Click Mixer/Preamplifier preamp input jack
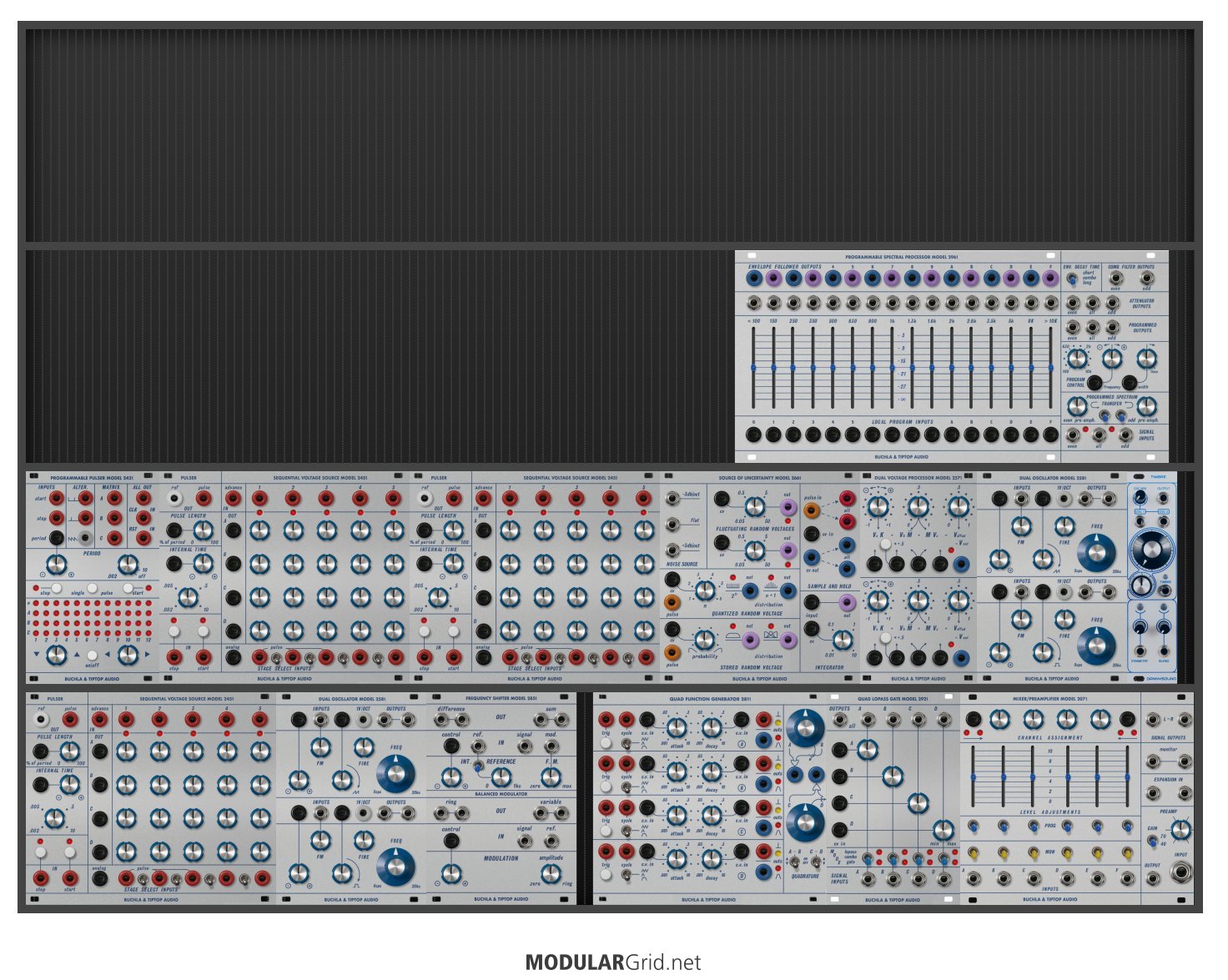Screen dimensions: 1228x980 [x=1180, y=873]
